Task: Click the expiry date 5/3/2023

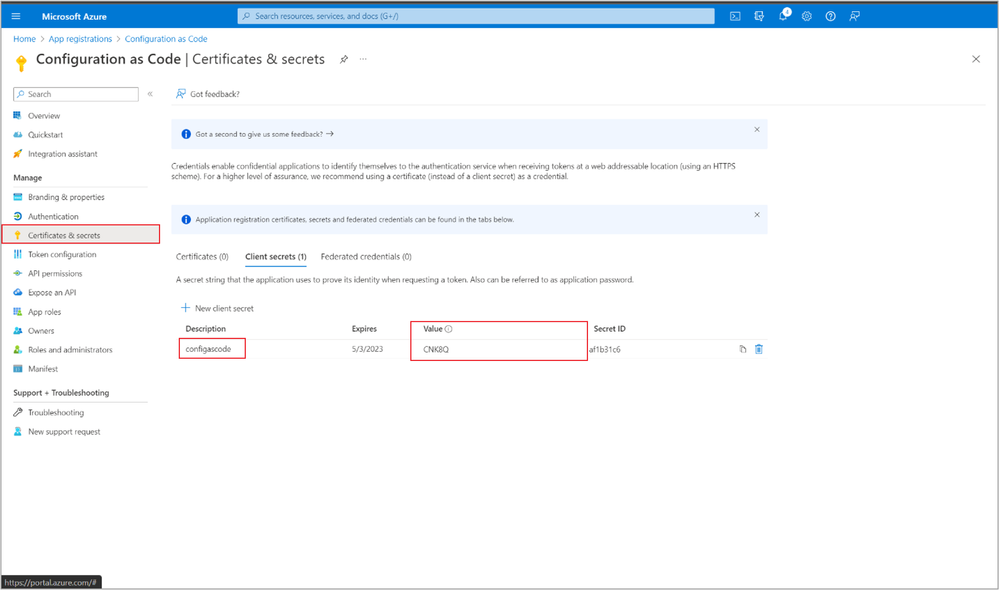Action: tap(368, 349)
